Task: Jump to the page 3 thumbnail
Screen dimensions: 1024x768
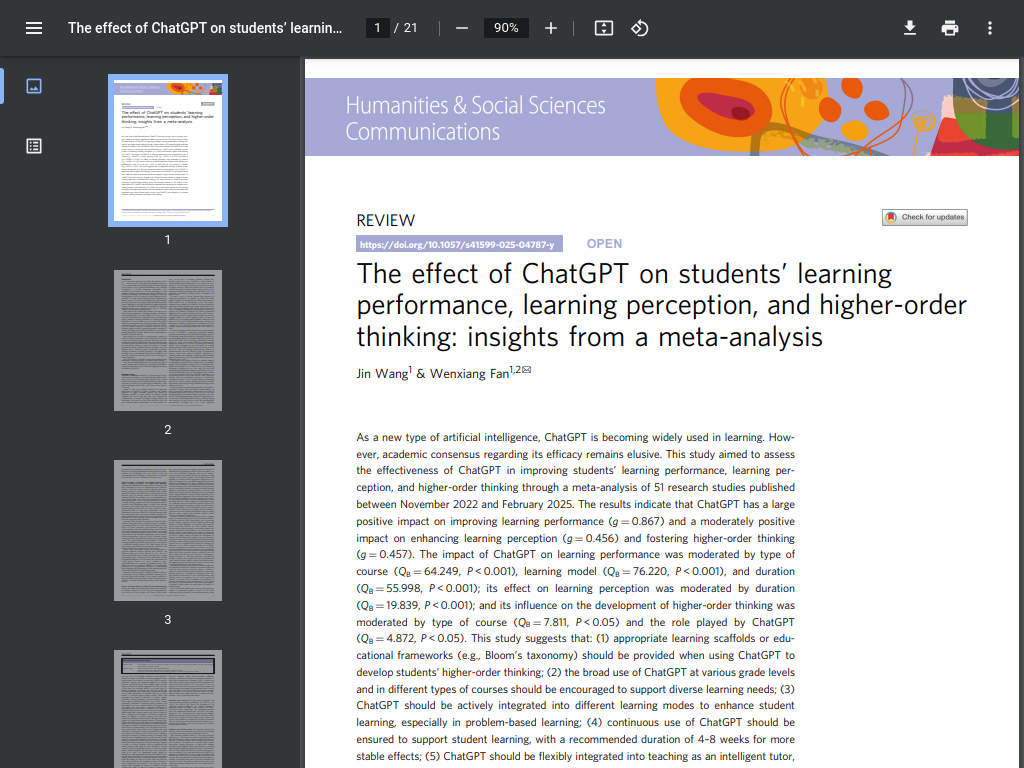Action: point(168,530)
